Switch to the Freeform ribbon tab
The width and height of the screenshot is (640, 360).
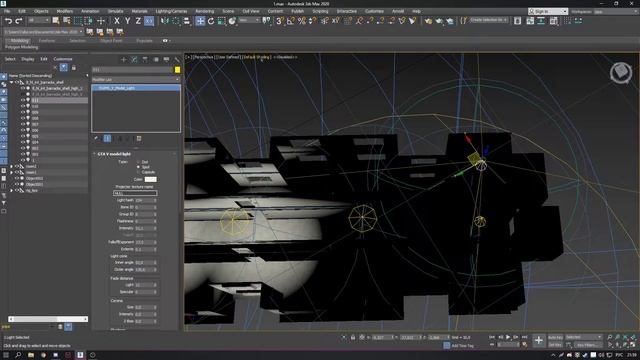pos(47,41)
